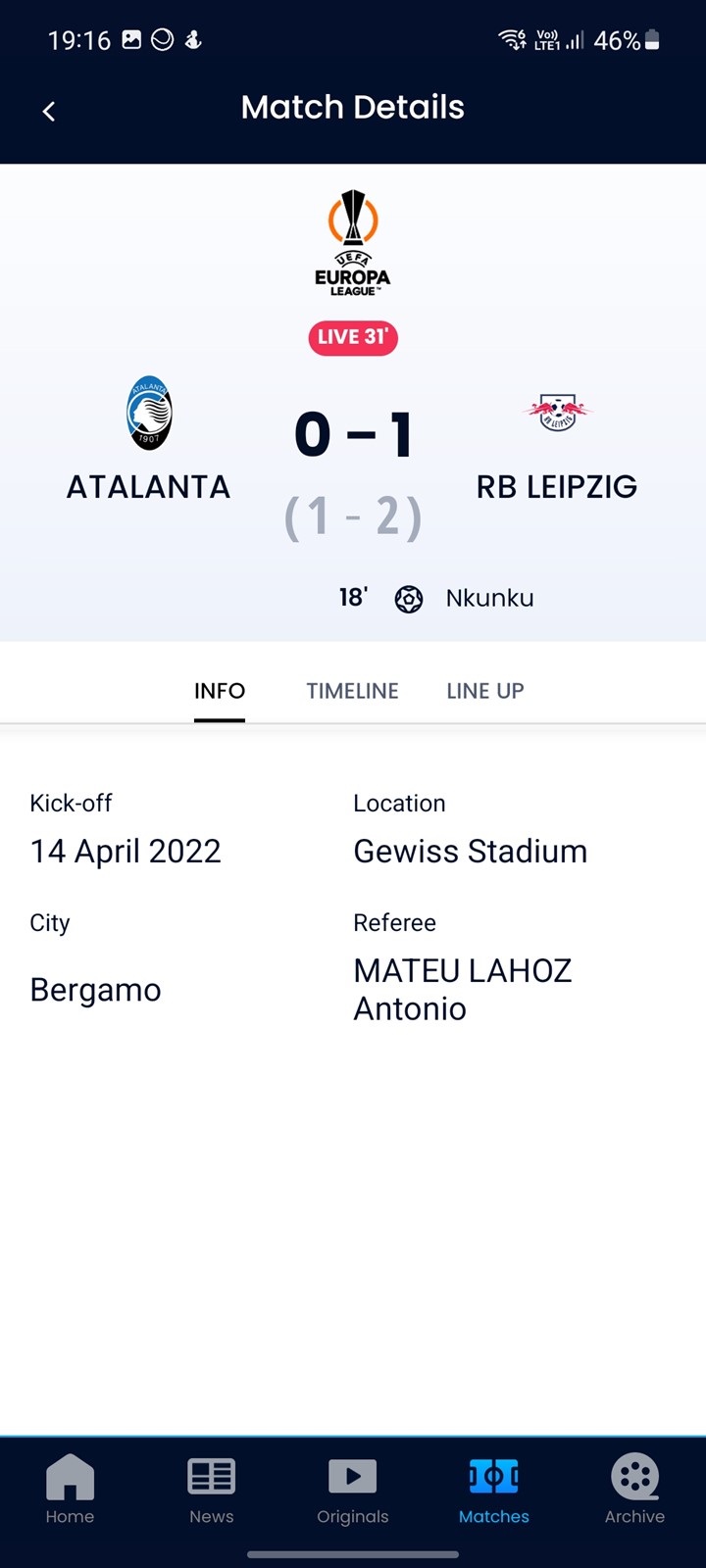
Task: Tap the Gewiss Stadium location text
Action: coord(471,851)
